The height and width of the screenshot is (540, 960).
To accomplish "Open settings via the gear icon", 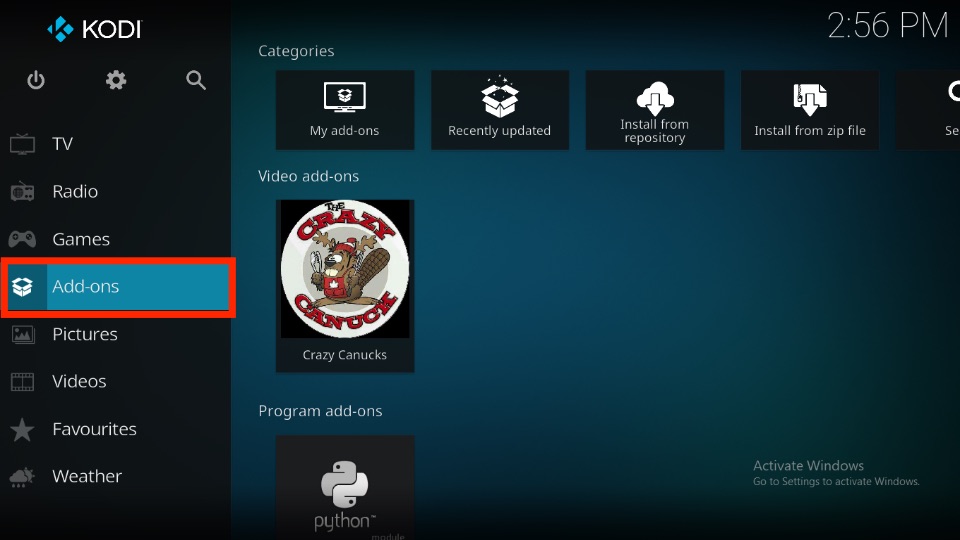I will click(116, 80).
